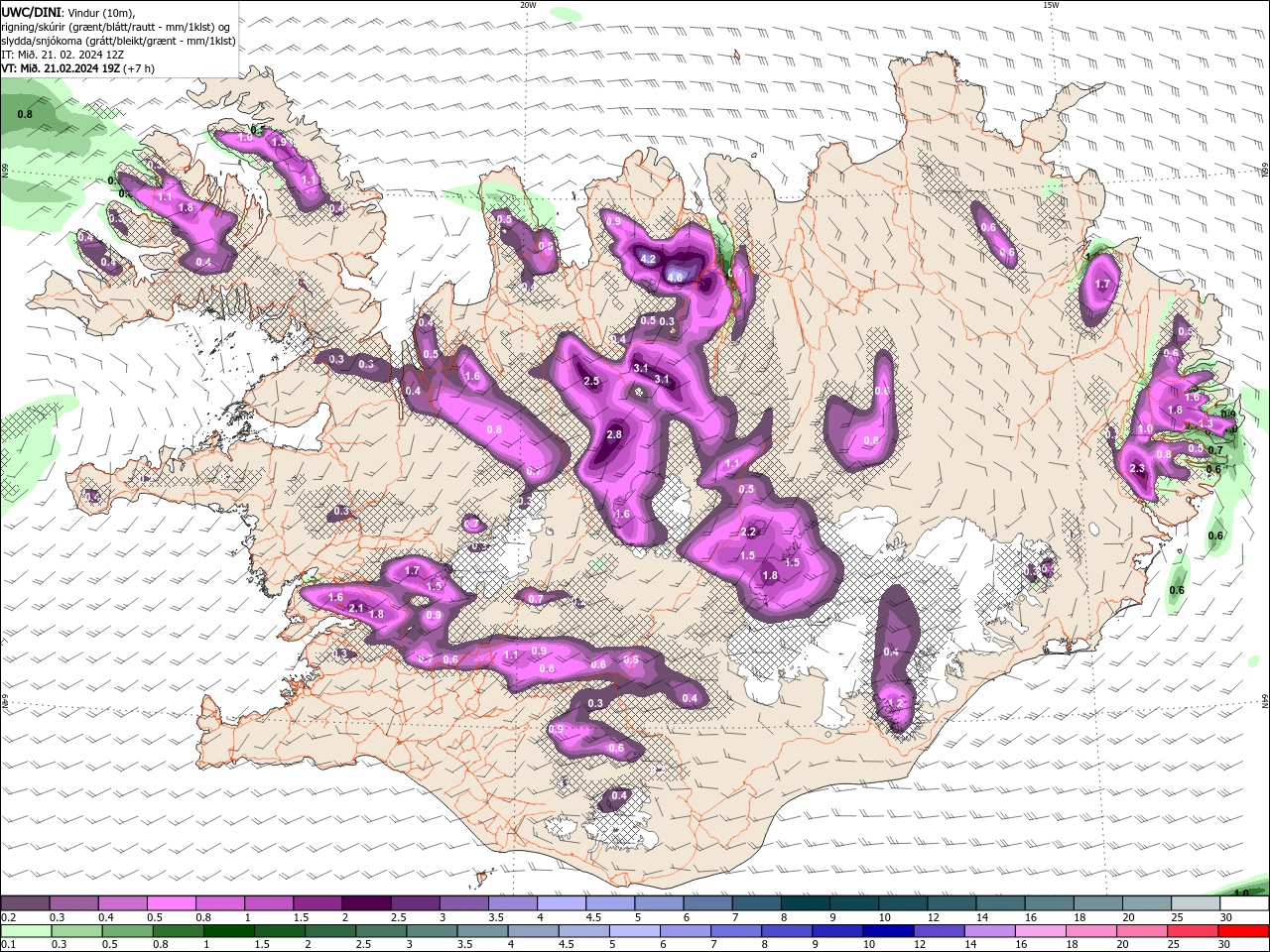
Task: Click the '0.1' label under the bottom legend row
Action: (x=7, y=945)
